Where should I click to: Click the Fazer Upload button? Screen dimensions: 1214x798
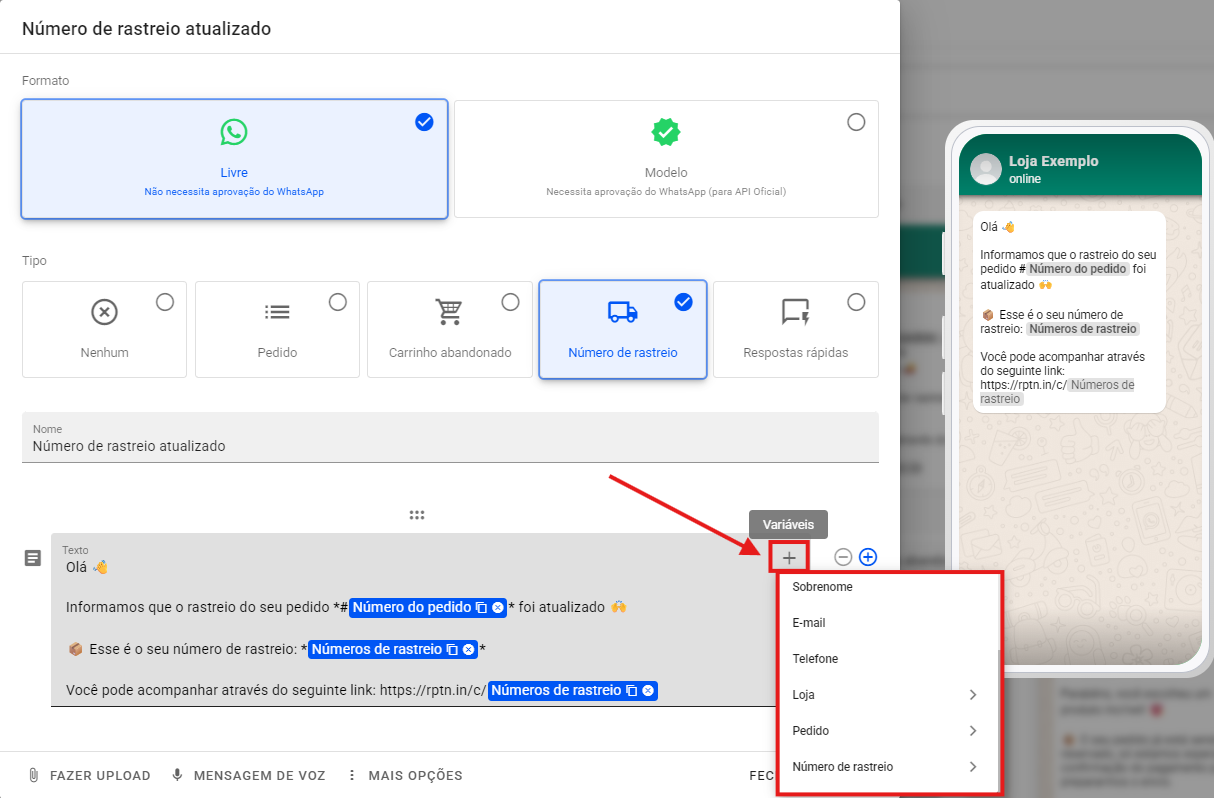[x=89, y=775]
